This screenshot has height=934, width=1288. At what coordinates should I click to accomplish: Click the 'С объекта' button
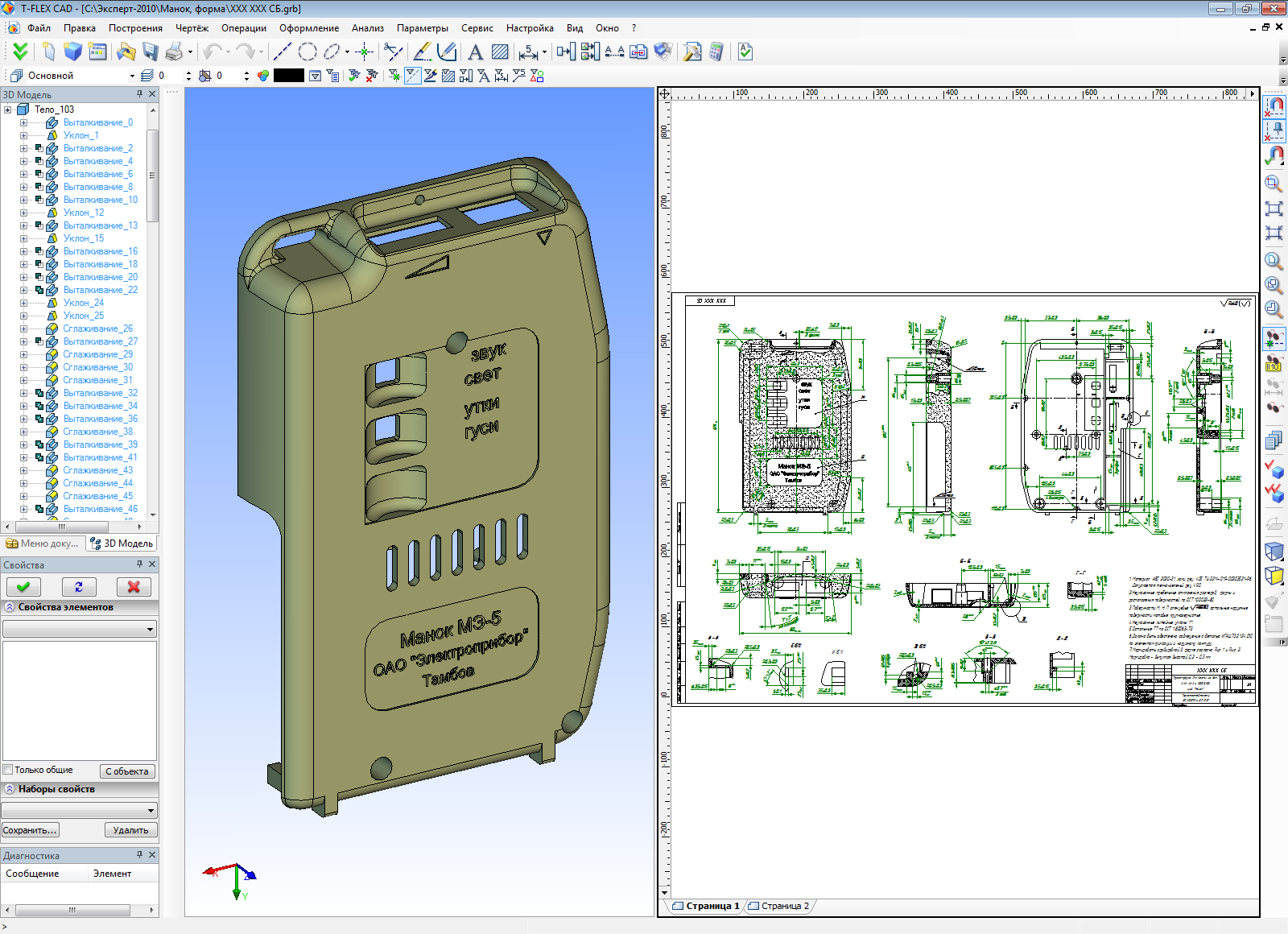tap(127, 771)
